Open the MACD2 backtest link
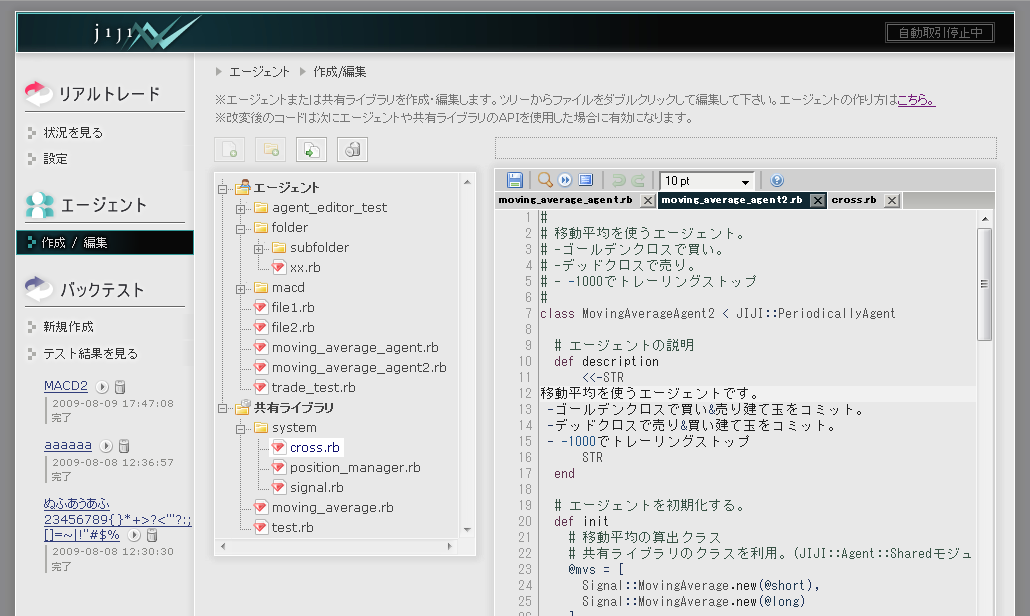The image size is (1030, 616). point(66,385)
